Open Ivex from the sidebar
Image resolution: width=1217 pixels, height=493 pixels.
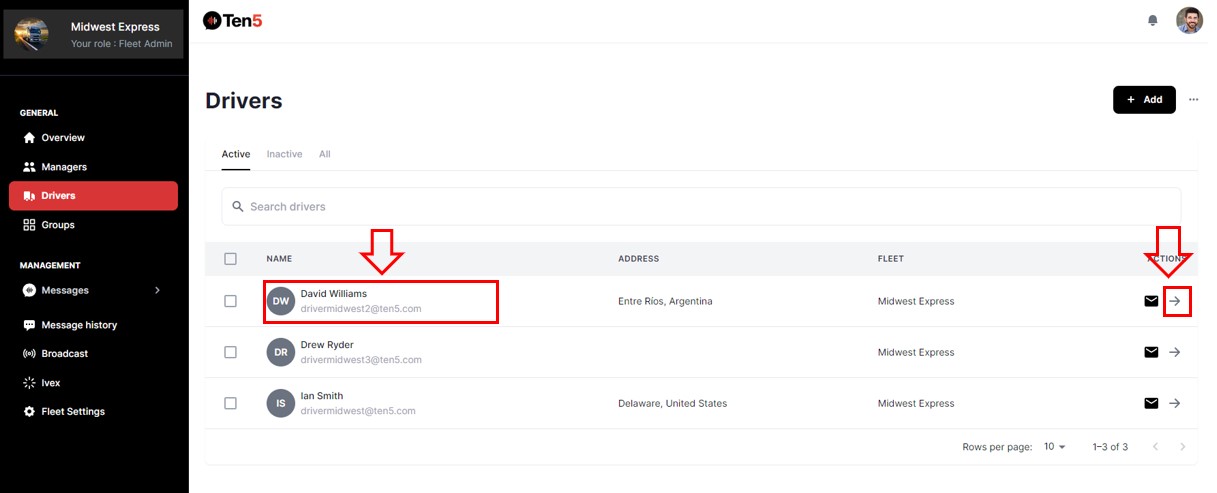pos(51,382)
